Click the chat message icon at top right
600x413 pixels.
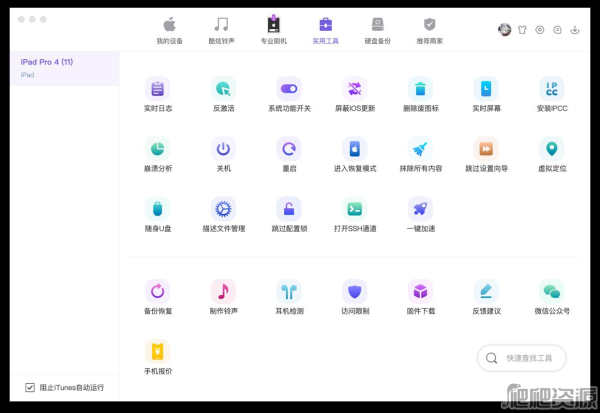[557, 30]
